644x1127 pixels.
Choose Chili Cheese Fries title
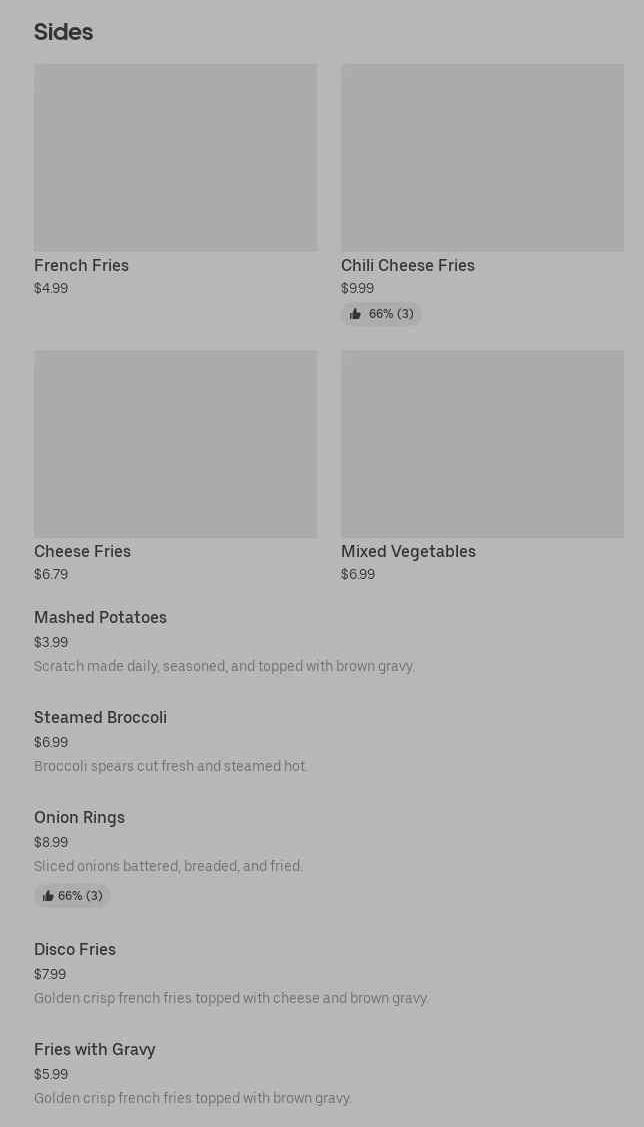[408, 266]
